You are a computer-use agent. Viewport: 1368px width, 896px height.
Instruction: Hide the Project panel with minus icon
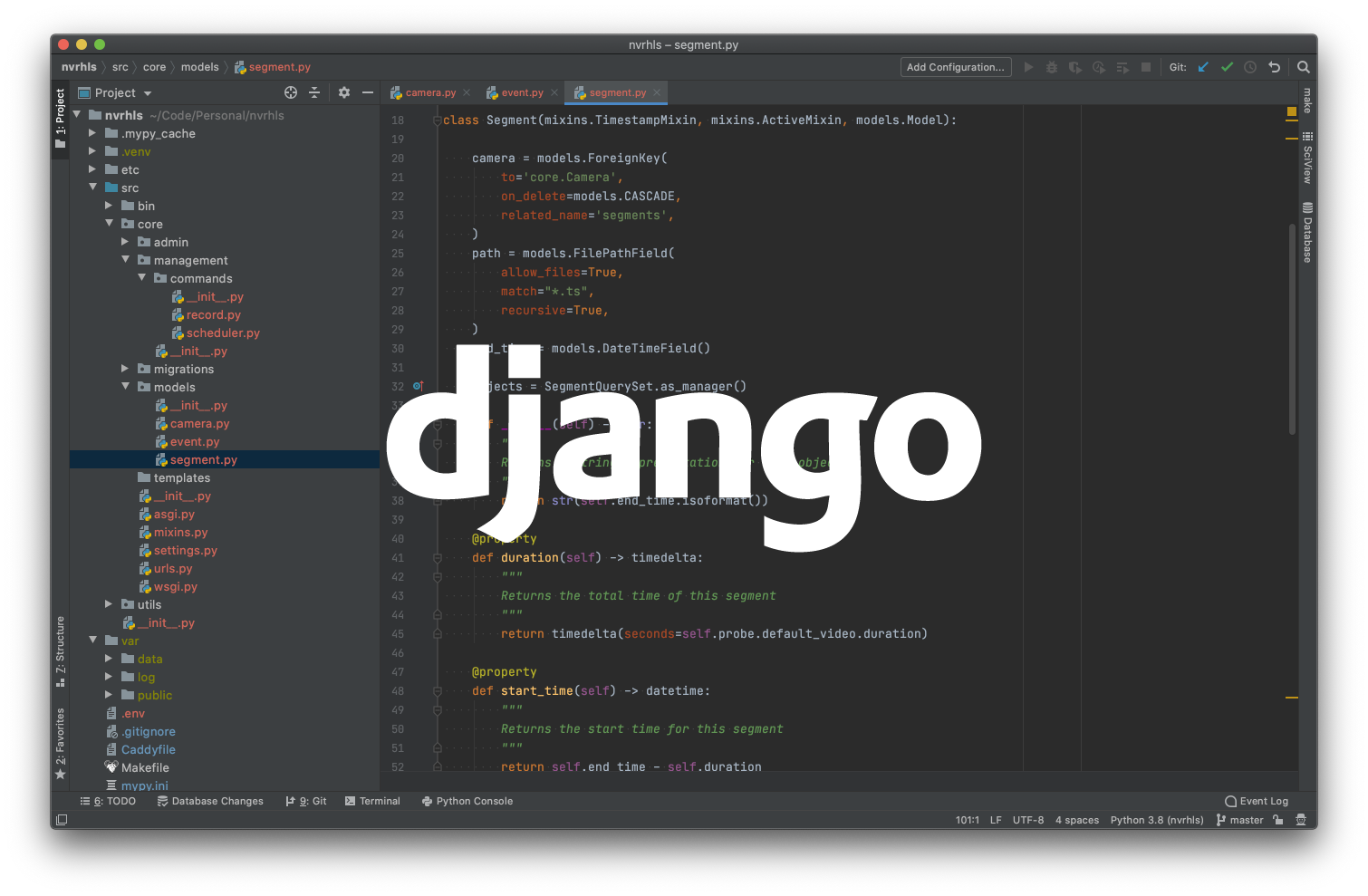pyautogui.click(x=368, y=92)
